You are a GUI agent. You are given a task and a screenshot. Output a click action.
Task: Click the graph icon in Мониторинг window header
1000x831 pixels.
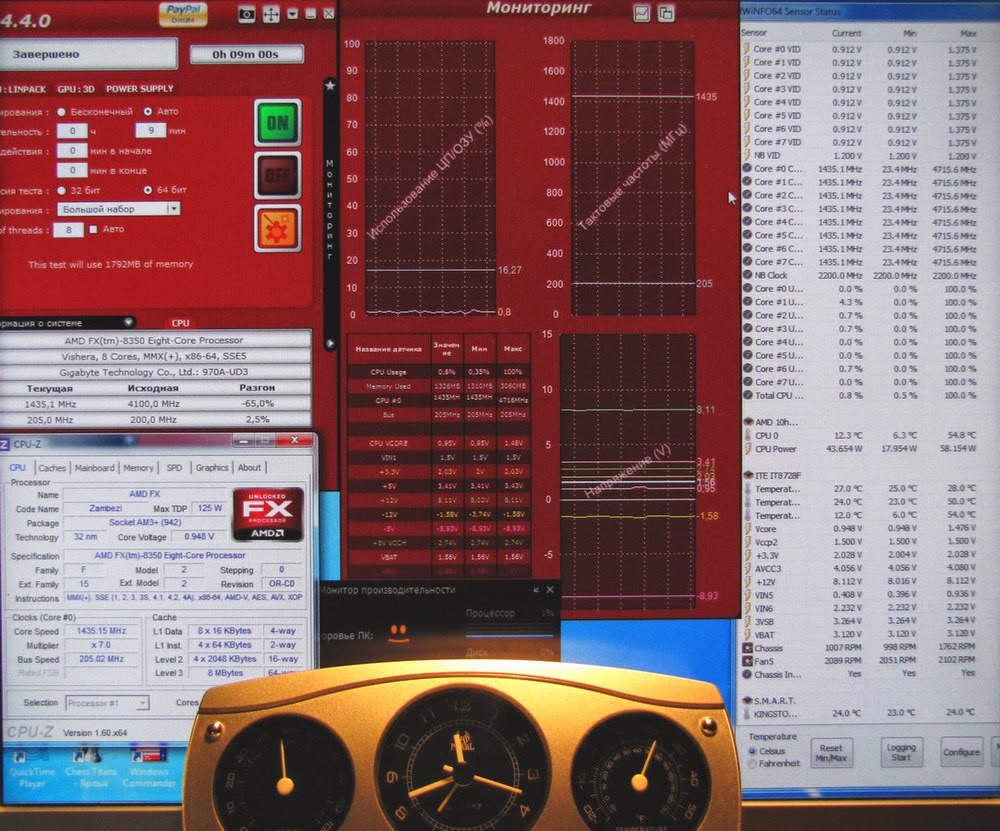tap(642, 13)
